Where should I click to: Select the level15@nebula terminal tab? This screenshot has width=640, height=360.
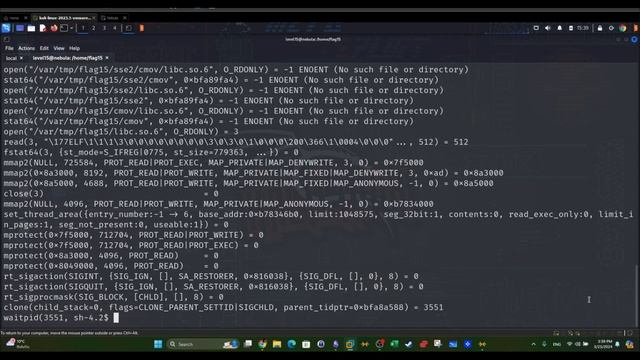[x=67, y=58]
